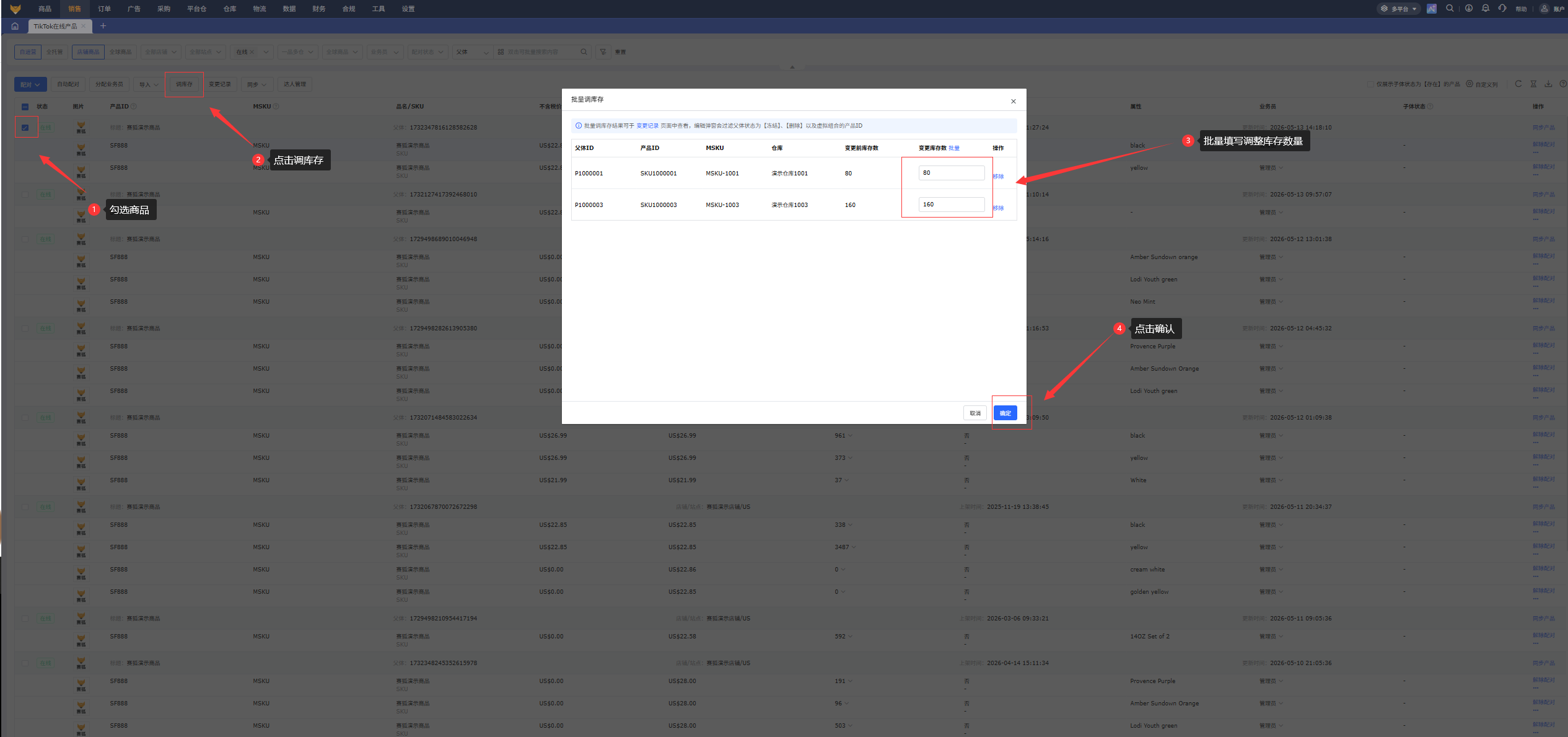Click the 双击可批量搜索内容 search field
This screenshot has width=1568, height=737.
click(541, 52)
